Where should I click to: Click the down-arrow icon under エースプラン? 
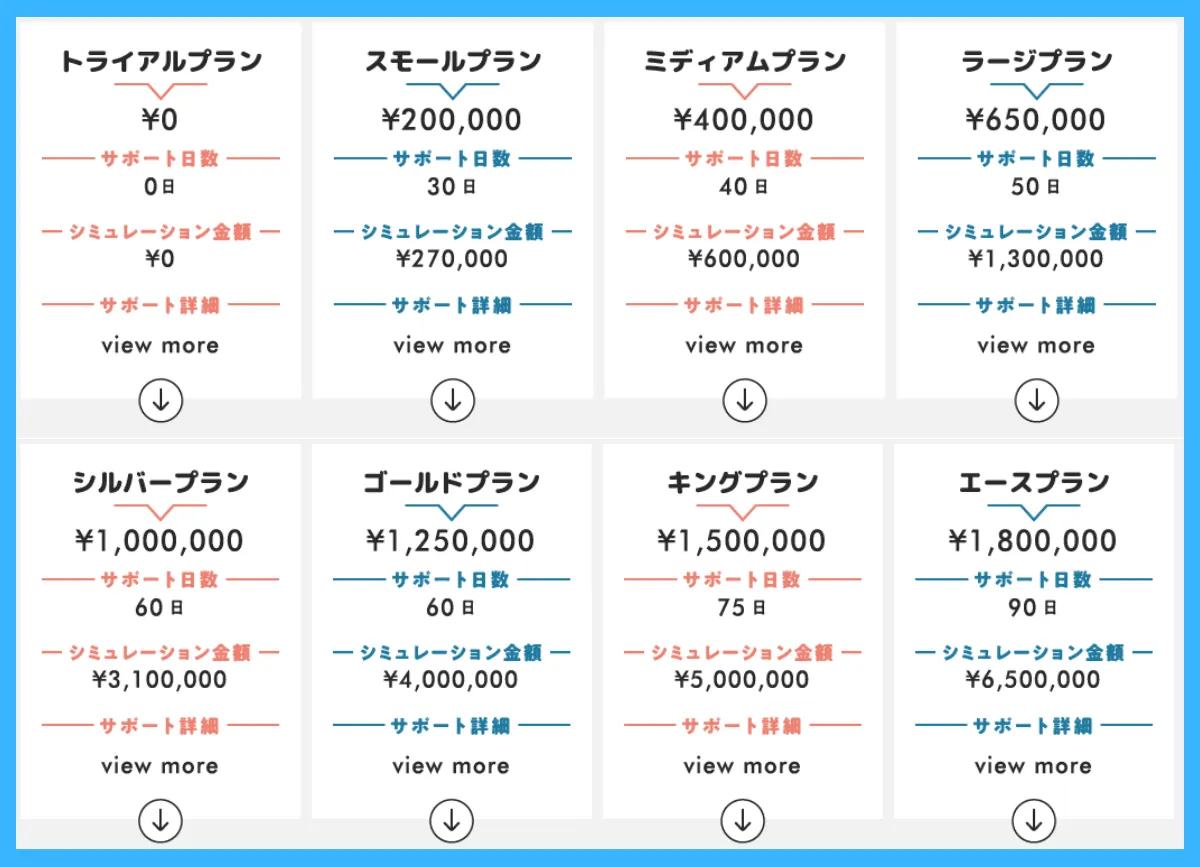(x=1033, y=822)
